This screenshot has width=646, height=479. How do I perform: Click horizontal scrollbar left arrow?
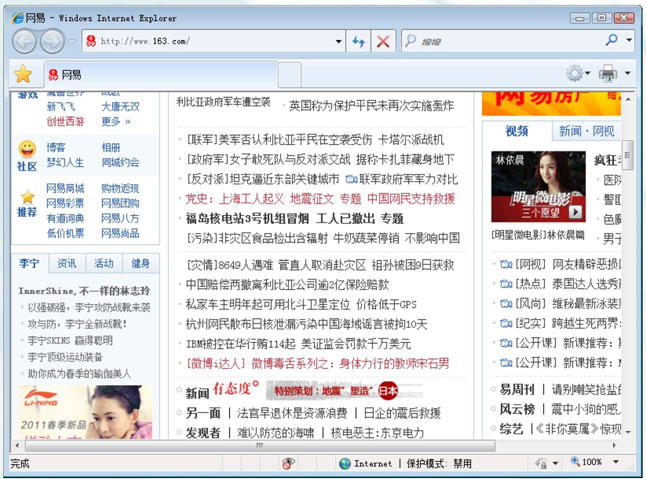17,445
